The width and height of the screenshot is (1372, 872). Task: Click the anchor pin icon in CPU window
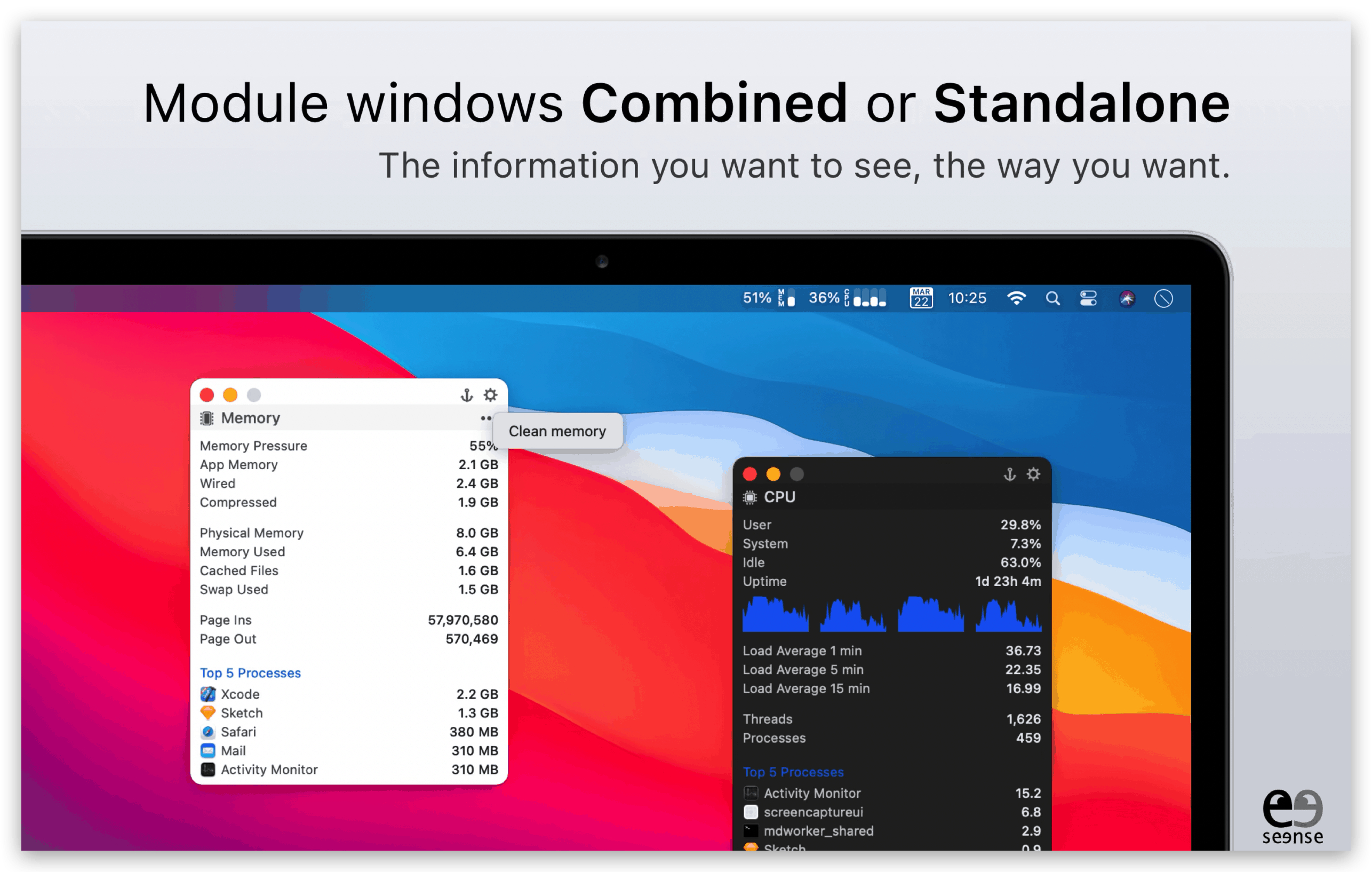1010,474
